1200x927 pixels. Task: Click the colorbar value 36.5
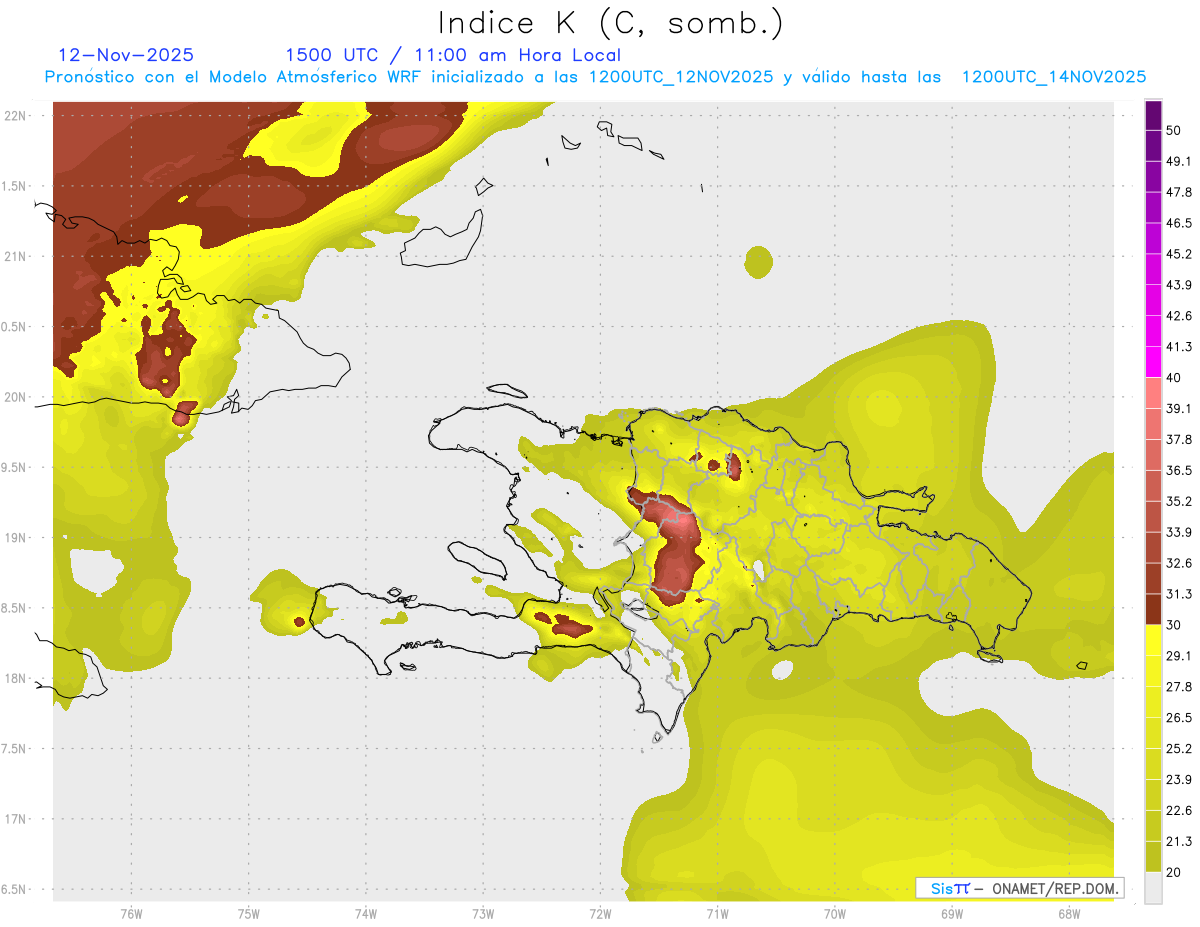point(1180,470)
